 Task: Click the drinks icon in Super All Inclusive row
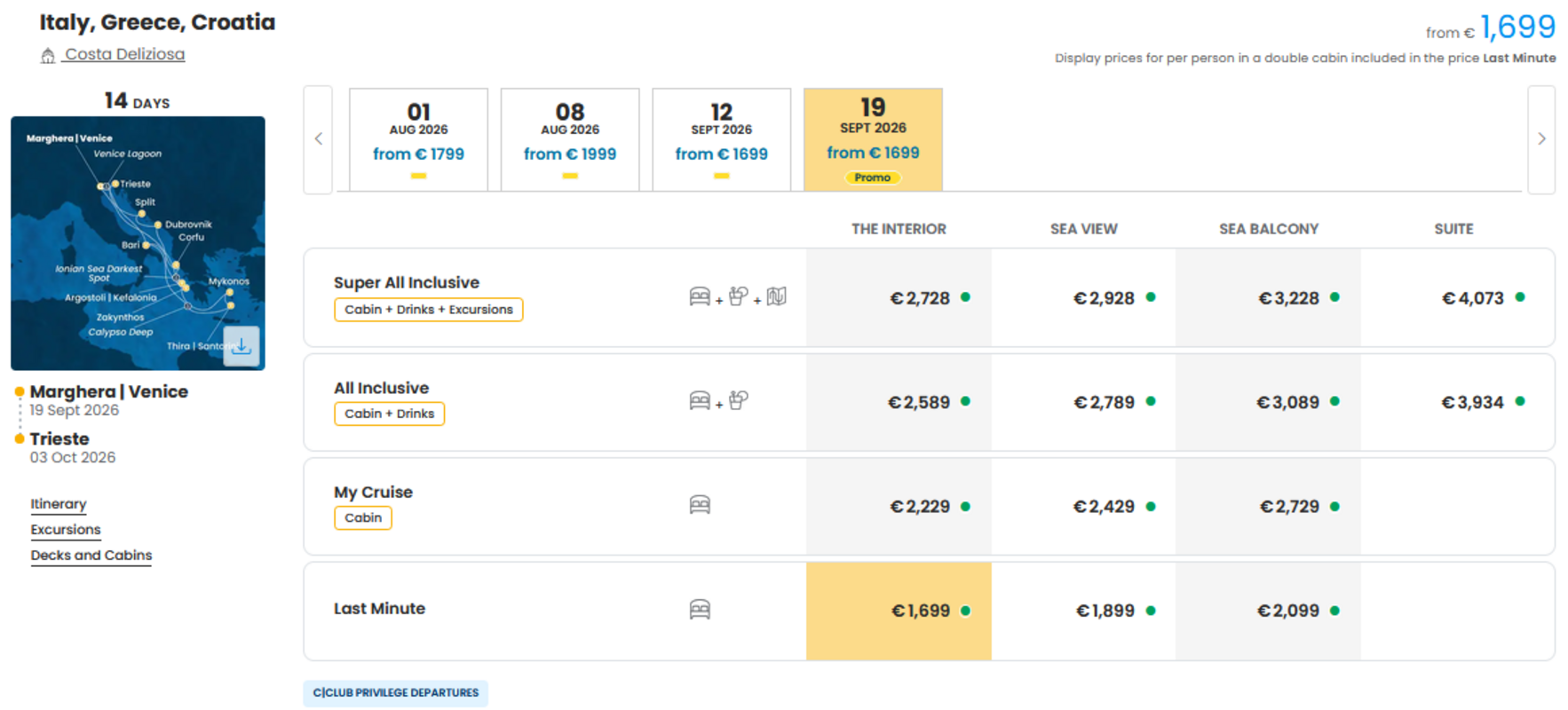click(x=738, y=296)
